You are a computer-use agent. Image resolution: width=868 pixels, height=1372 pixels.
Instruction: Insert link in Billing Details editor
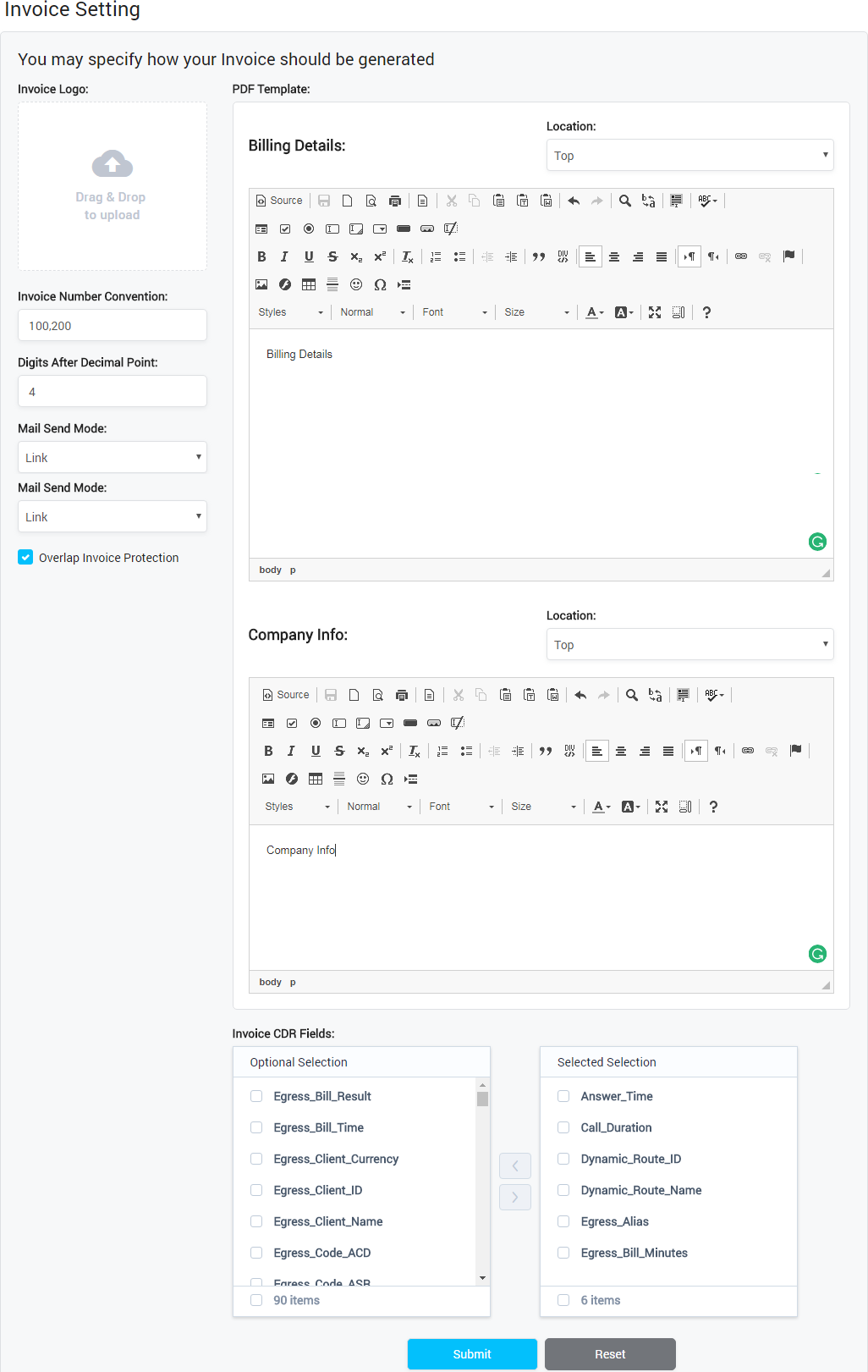click(741, 256)
